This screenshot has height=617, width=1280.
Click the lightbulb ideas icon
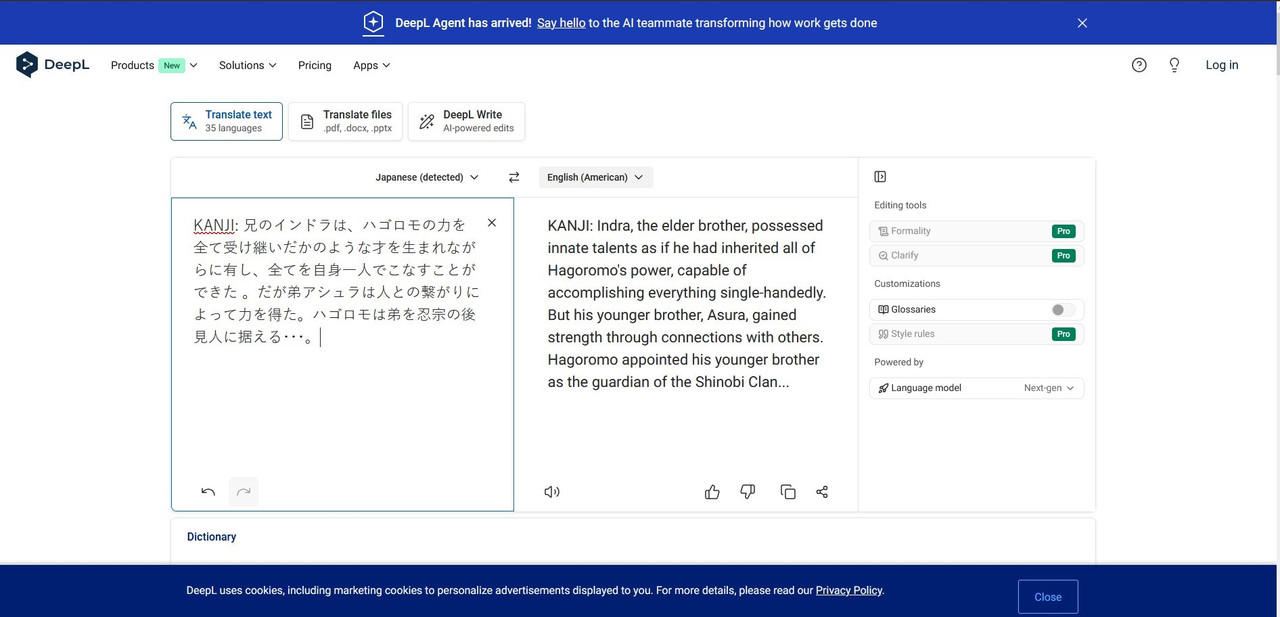[x=1174, y=65]
